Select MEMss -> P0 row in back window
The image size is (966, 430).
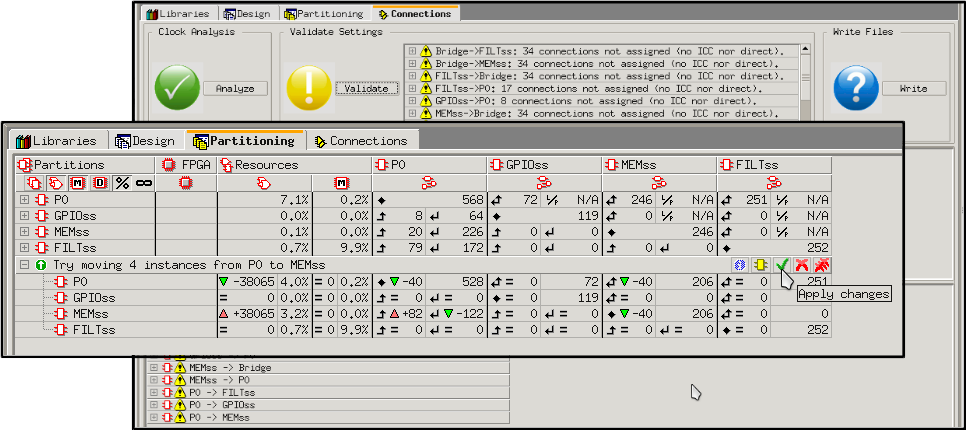pos(329,380)
